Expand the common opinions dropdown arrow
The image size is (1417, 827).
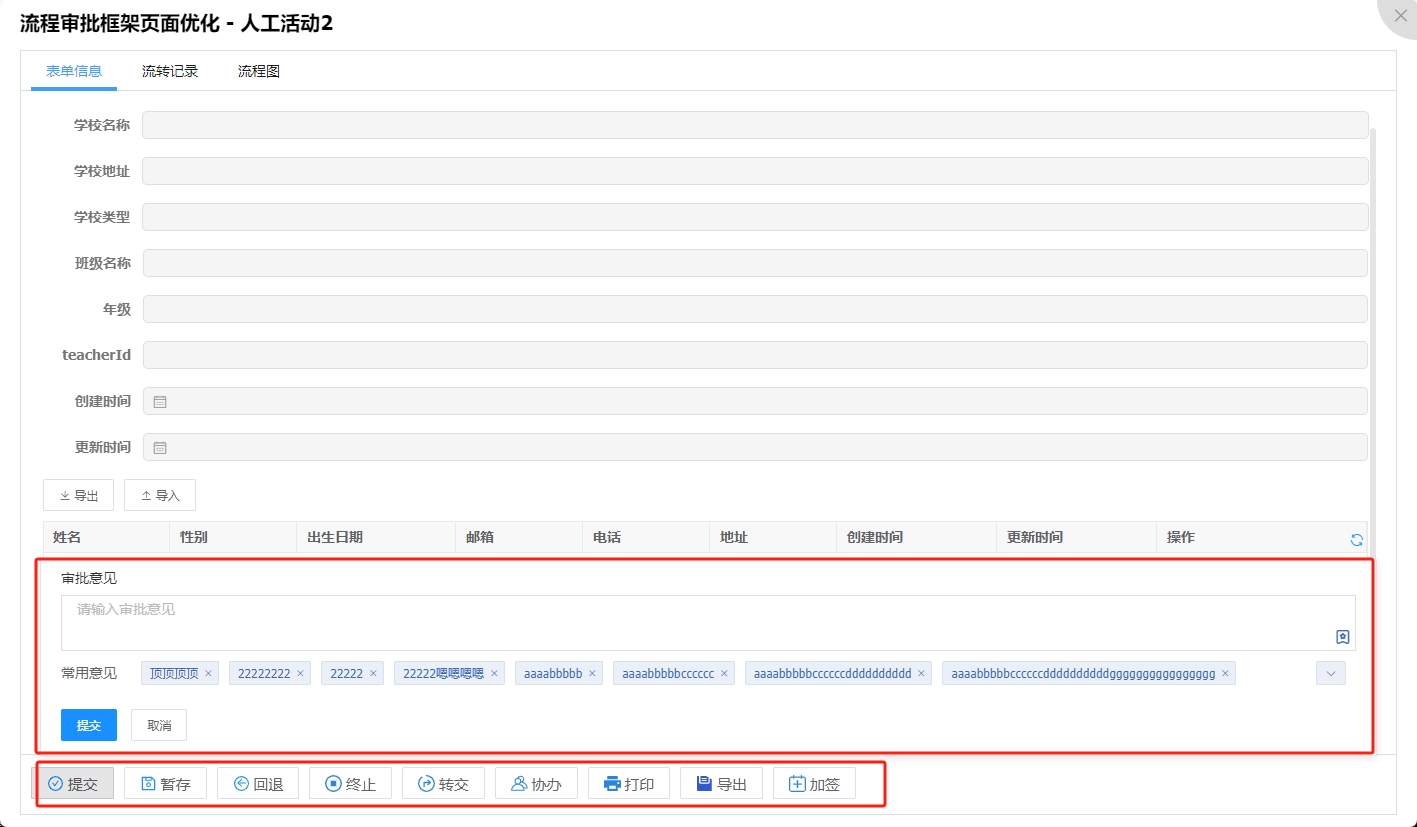pyautogui.click(x=1330, y=674)
